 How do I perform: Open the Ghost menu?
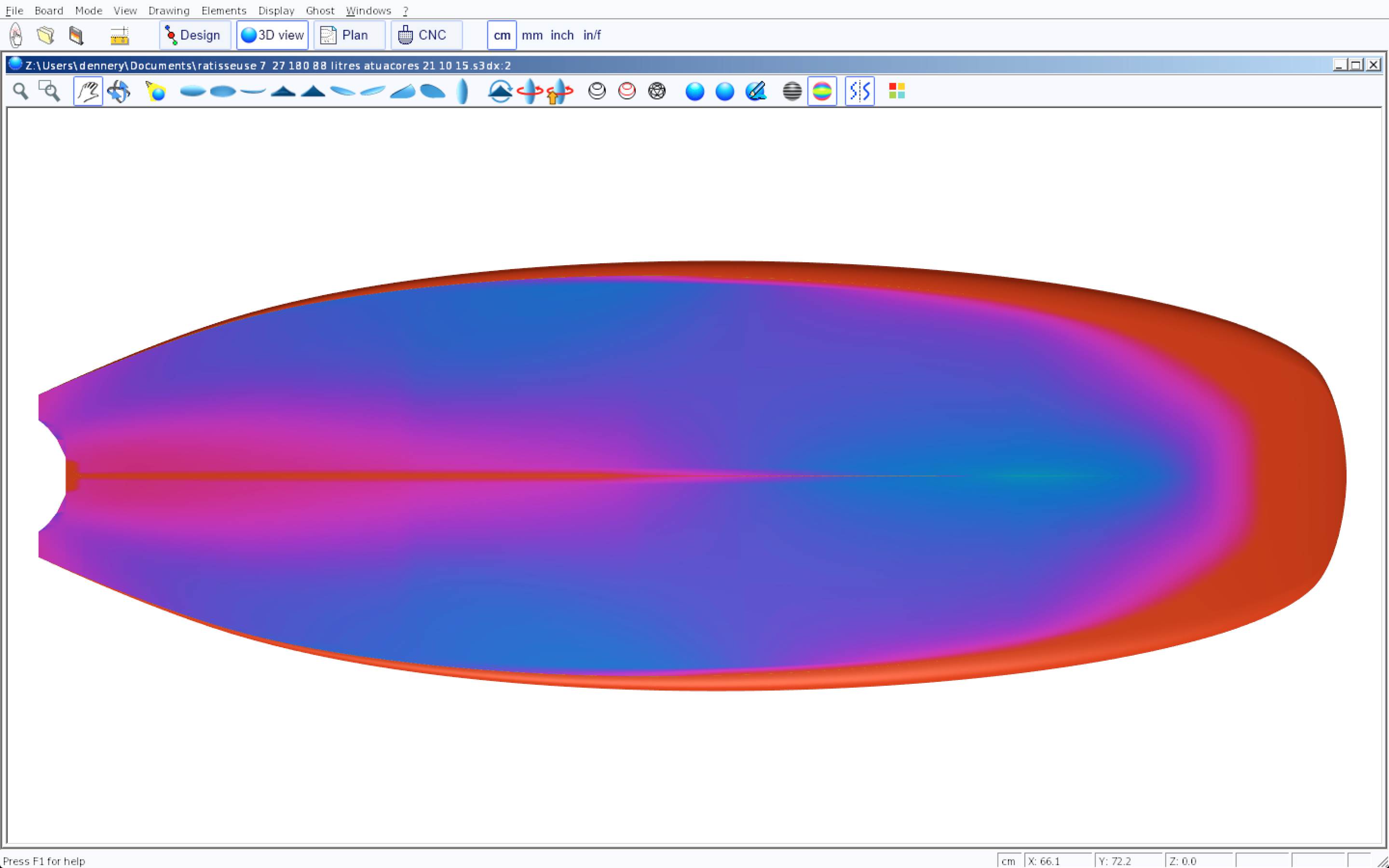320,10
